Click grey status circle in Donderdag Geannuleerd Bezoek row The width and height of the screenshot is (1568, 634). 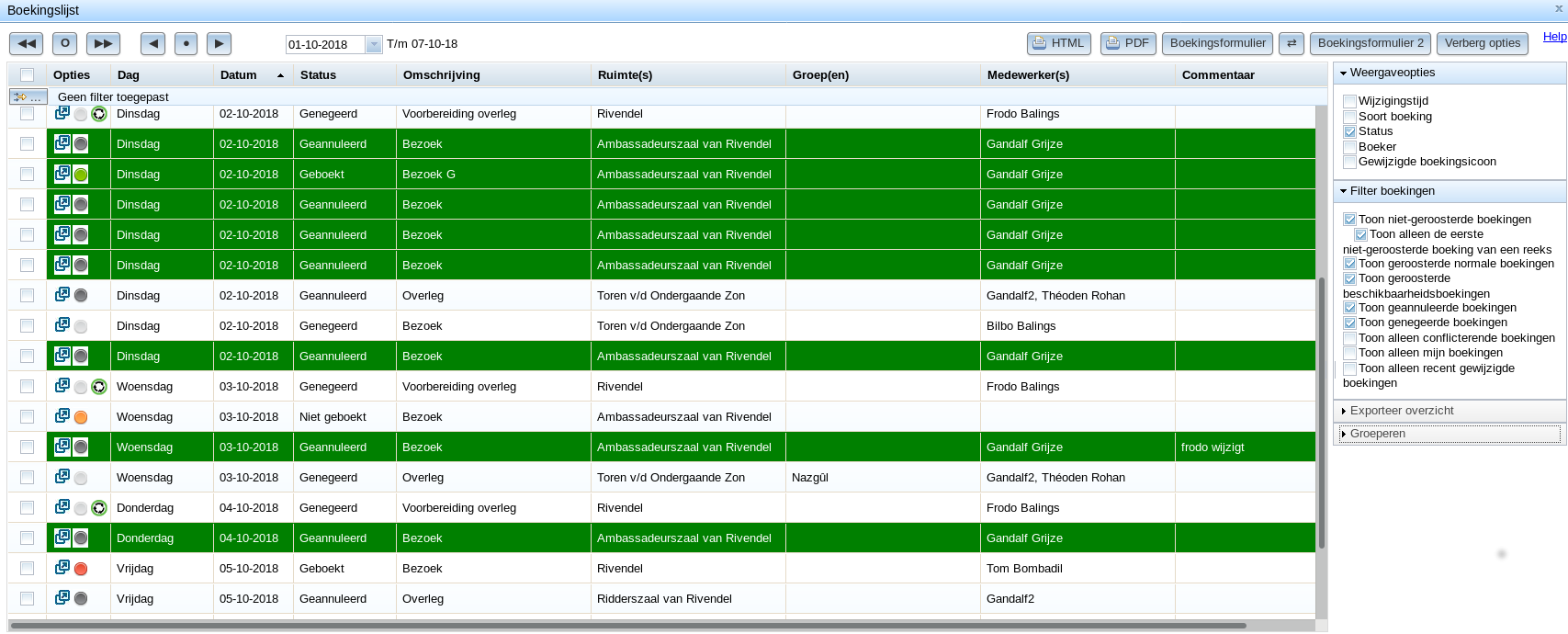click(81, 538)
